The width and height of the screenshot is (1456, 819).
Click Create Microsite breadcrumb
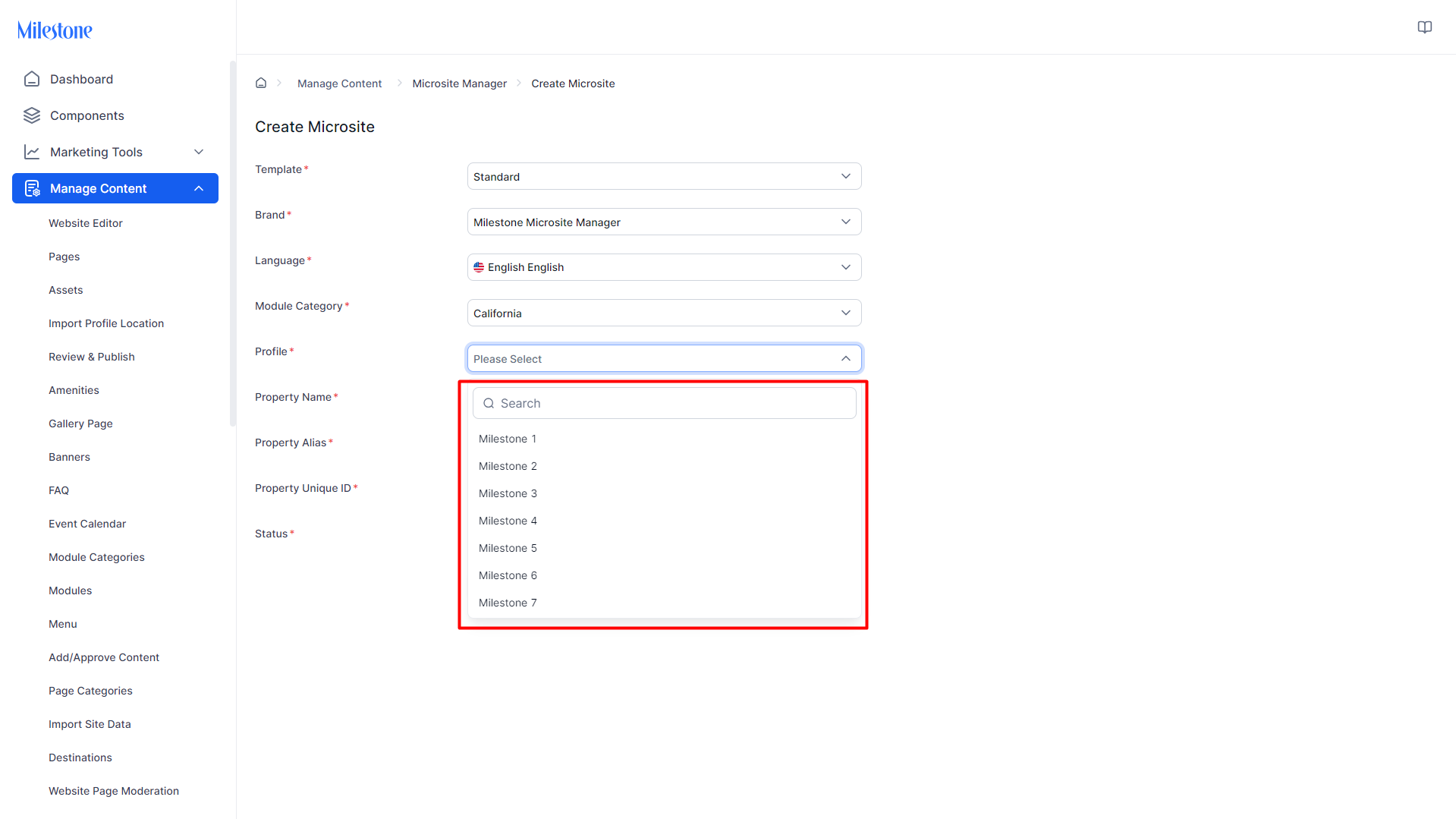tap(573, 83)
